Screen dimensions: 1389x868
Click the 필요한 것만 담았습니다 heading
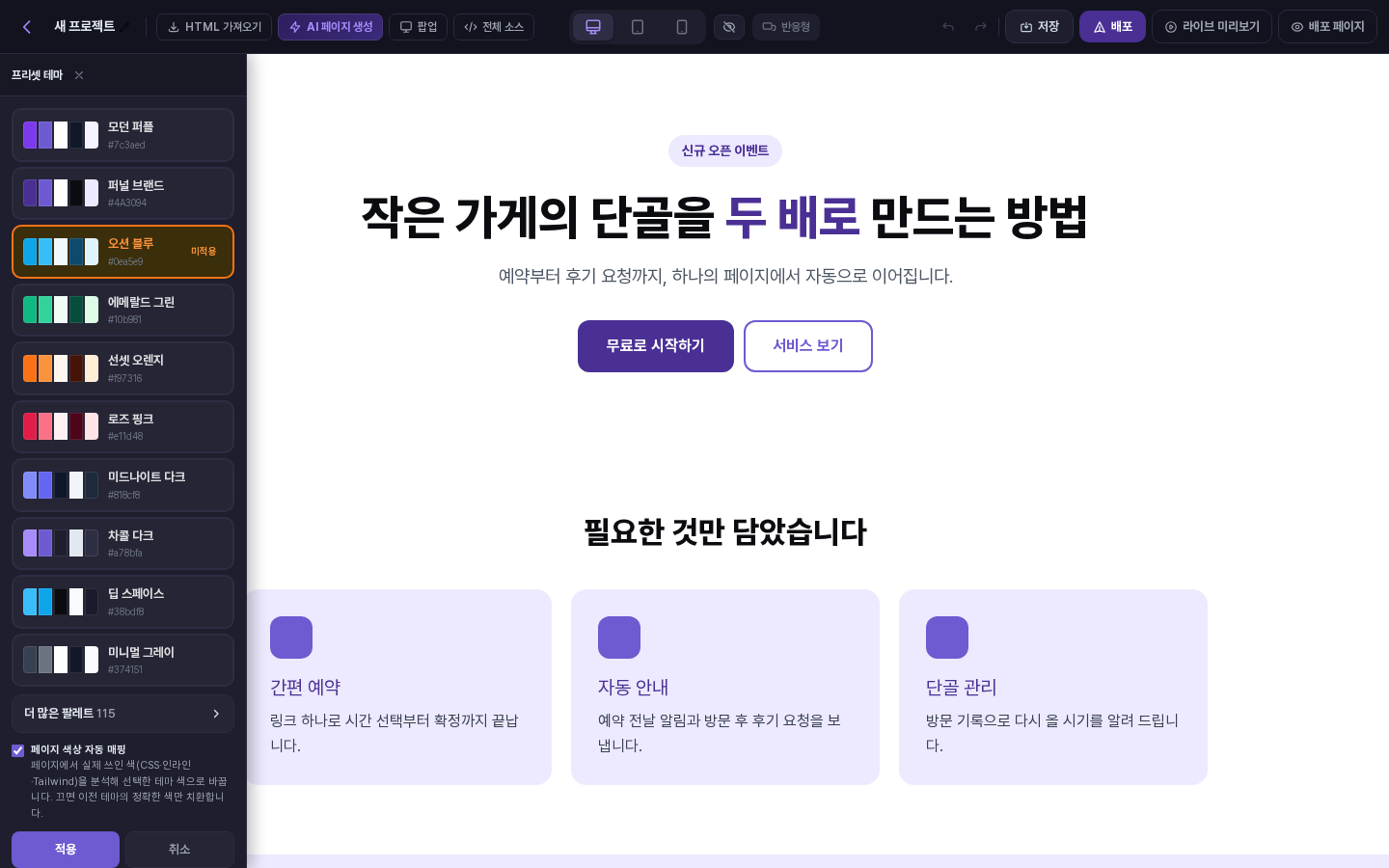[725, 531]
